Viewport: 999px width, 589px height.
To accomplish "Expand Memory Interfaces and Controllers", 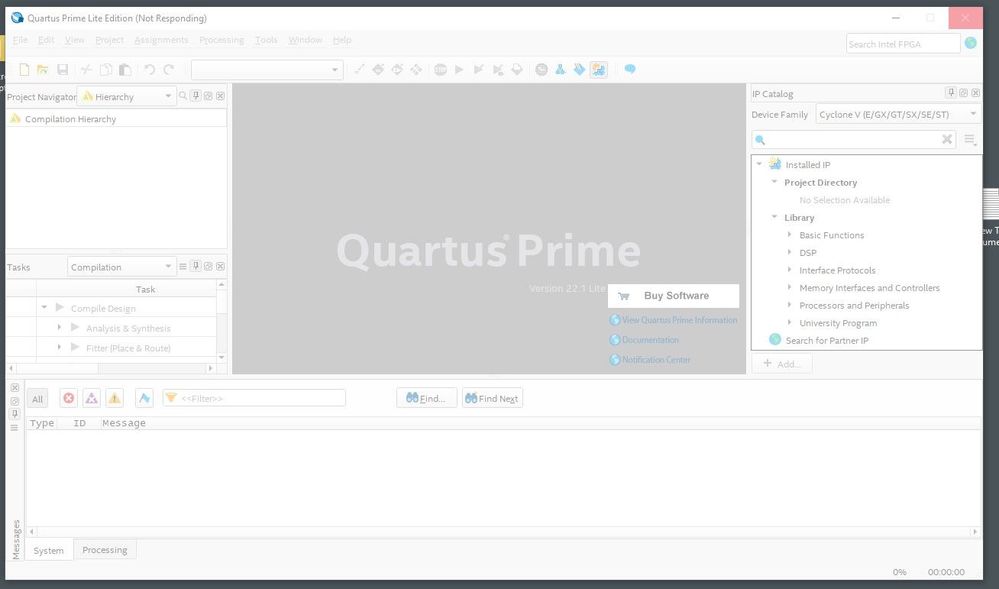I will [789, 287].
